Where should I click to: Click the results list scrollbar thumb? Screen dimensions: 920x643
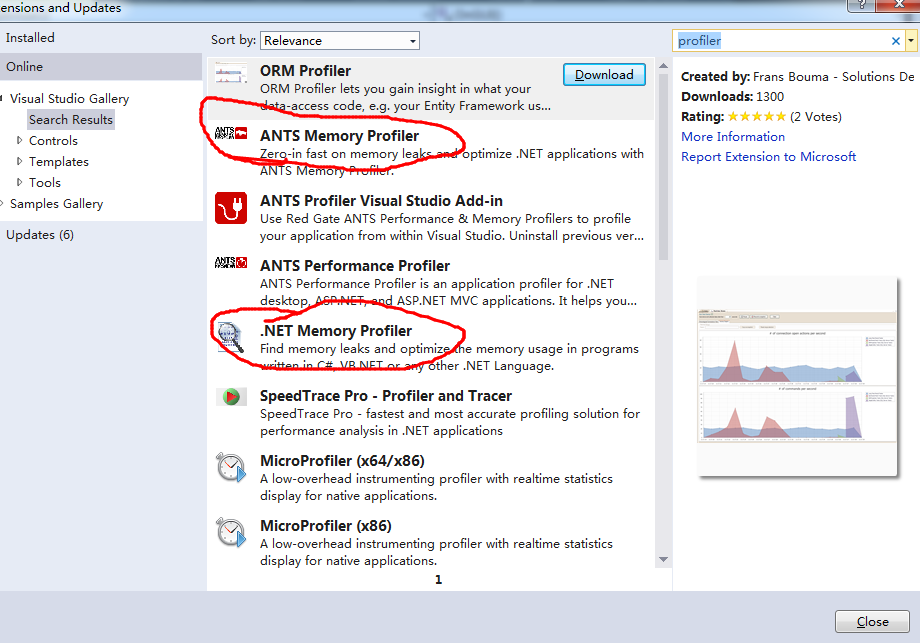[x=664, y=166]
